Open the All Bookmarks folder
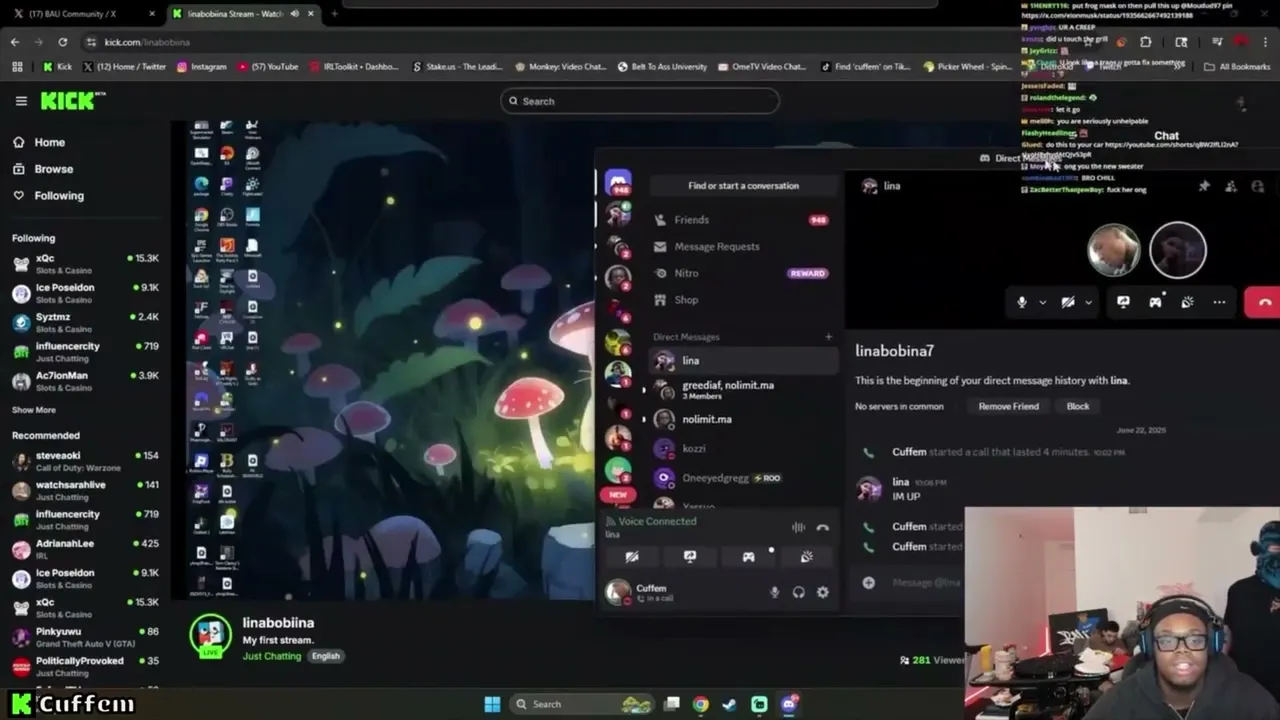 click(1237, 67)
